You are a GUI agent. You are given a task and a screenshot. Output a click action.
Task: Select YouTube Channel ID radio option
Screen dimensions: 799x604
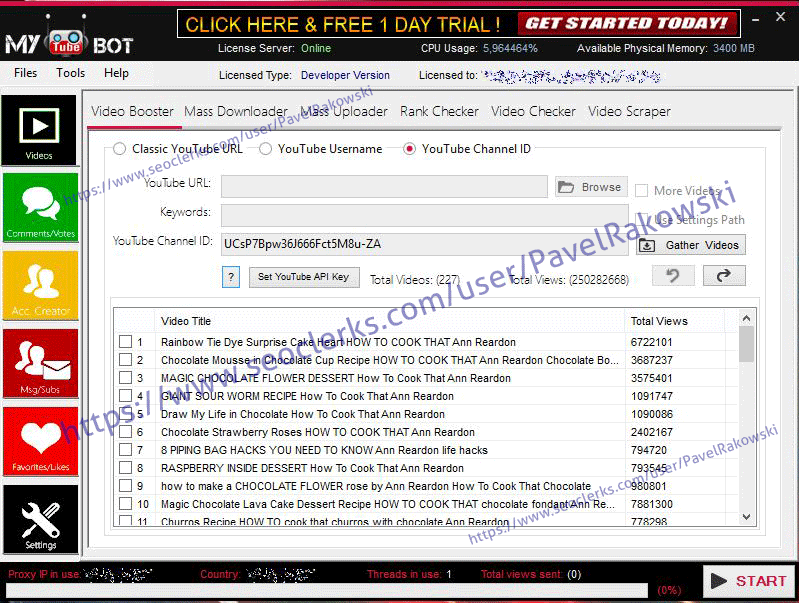click(409, 149)
